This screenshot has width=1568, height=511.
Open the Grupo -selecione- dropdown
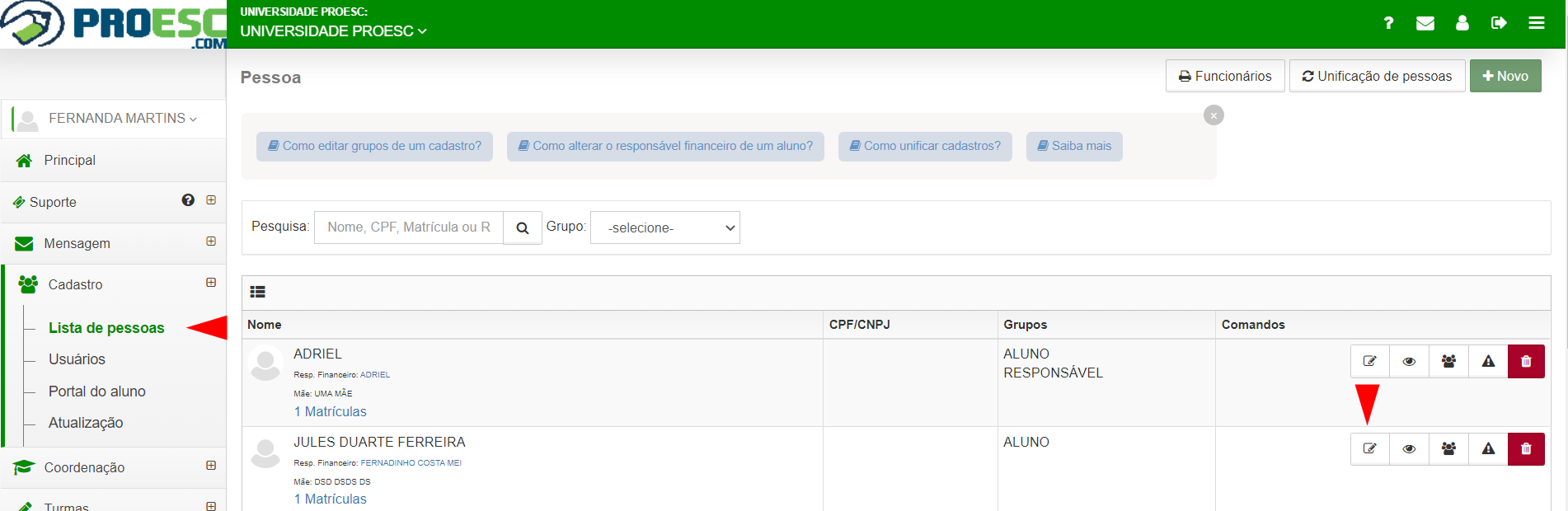(665, 227)
